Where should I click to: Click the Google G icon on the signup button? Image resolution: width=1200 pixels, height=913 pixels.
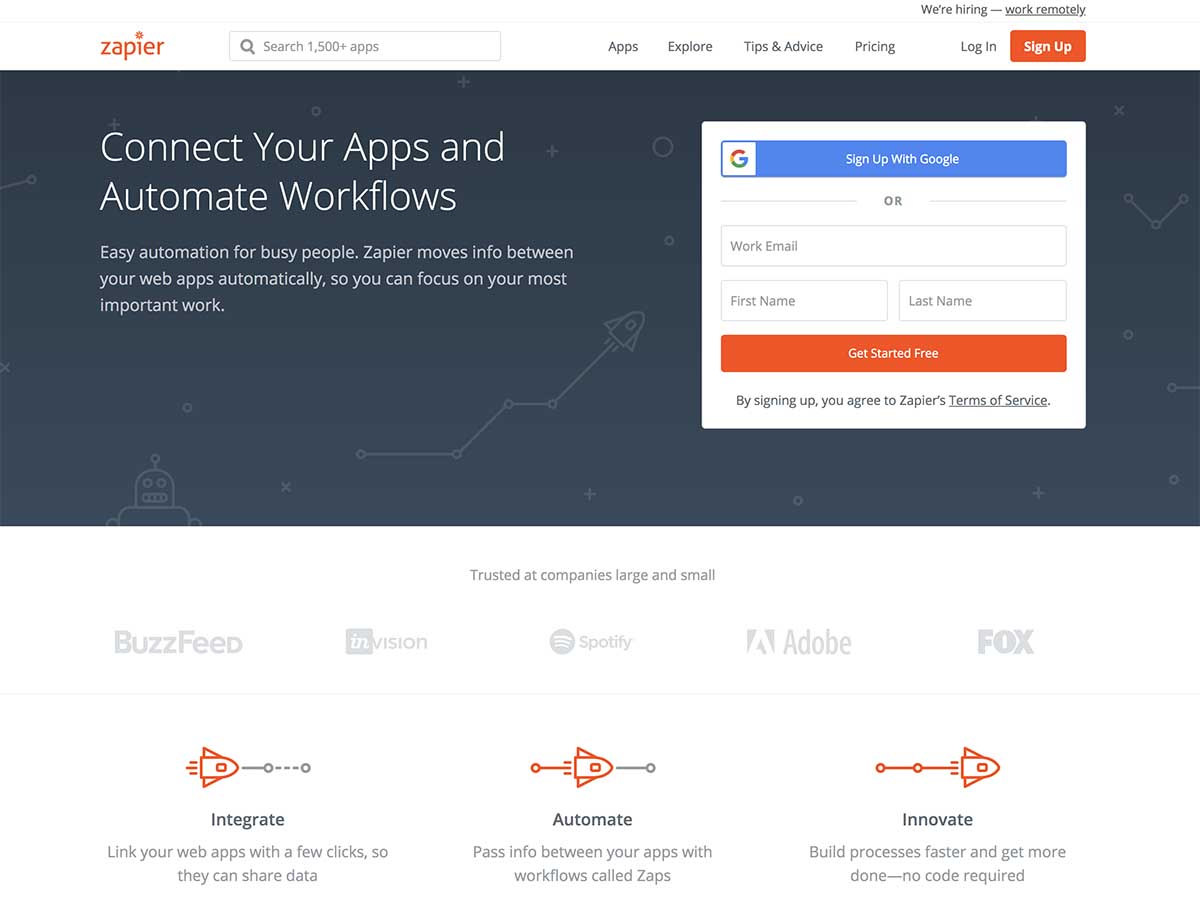(738, 158)
